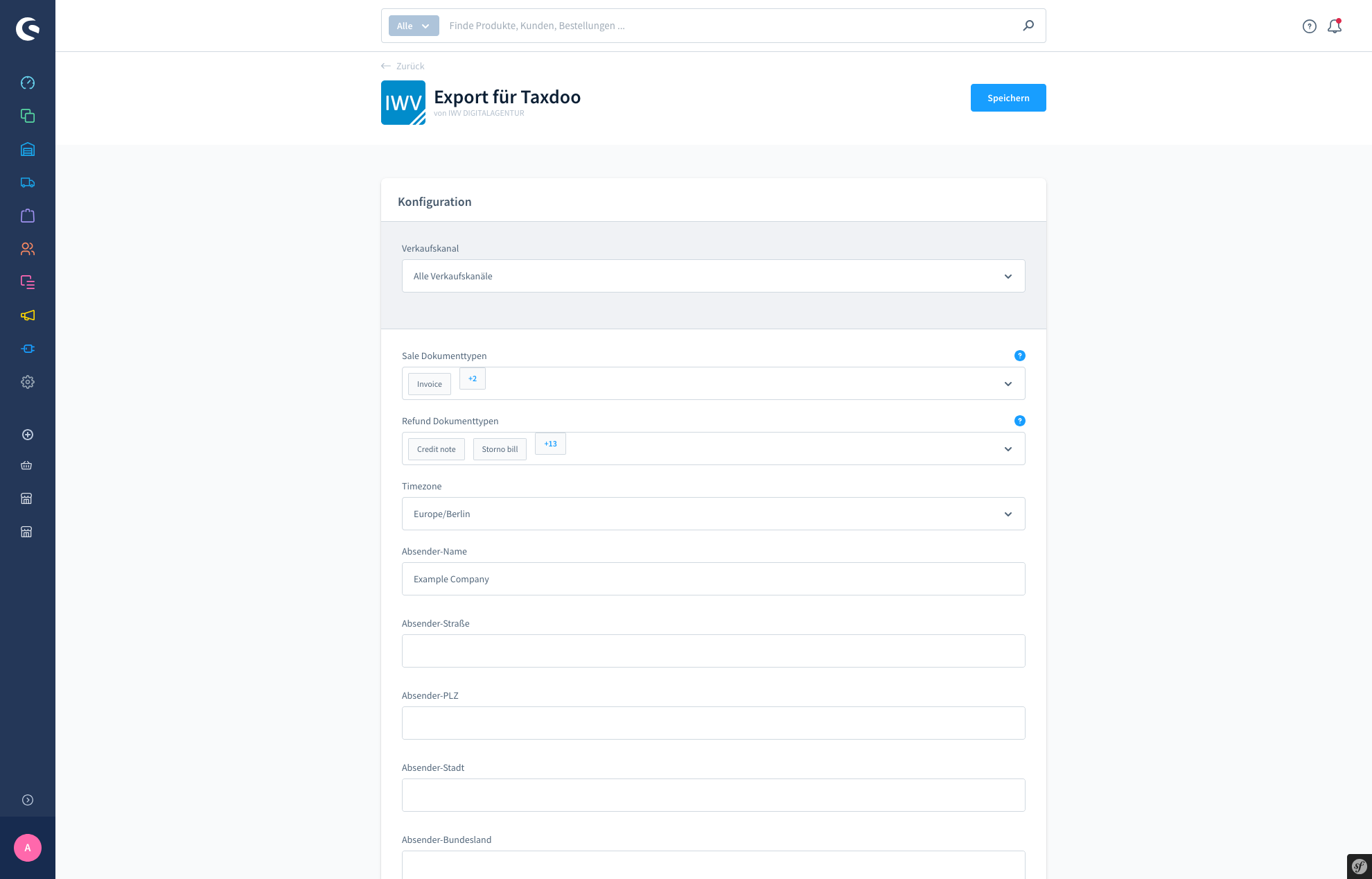The width and height of the screenshot is (1372, 879).
Task: Click the Shopware logo in sidebar
Action: point(28,28)
